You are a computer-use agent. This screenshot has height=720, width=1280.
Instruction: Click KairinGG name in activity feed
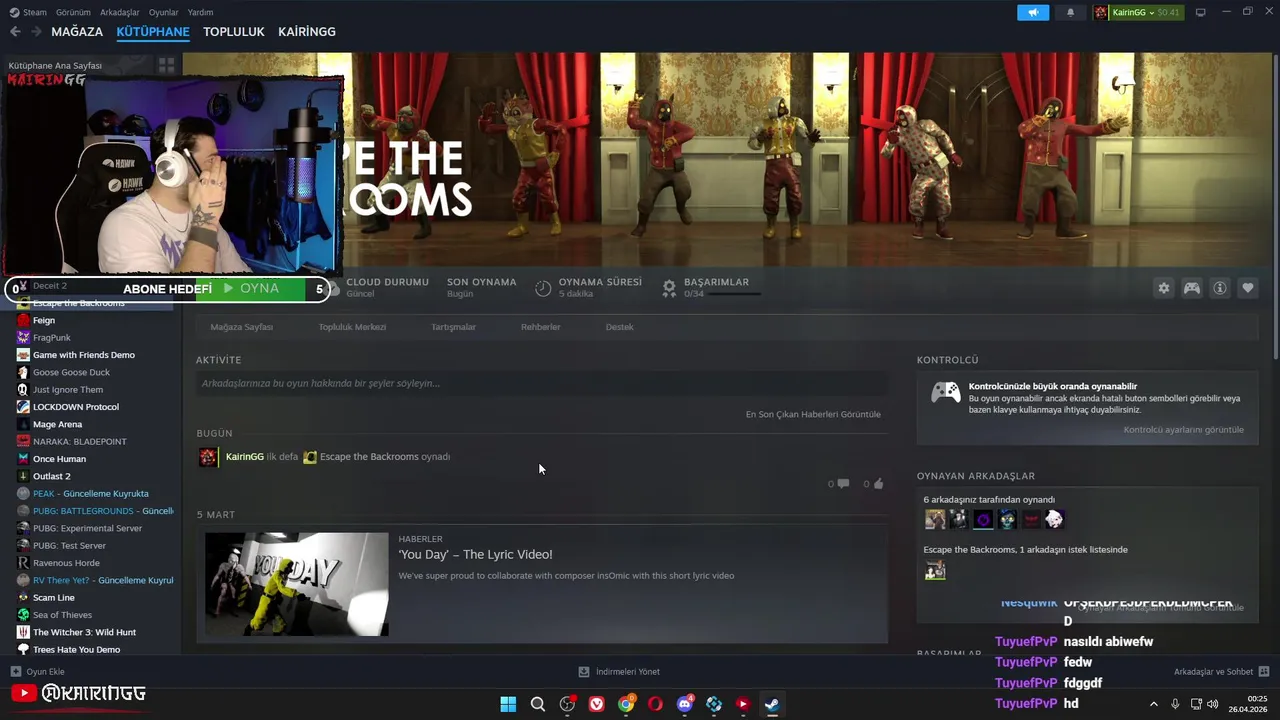click(x=245, y=457)
